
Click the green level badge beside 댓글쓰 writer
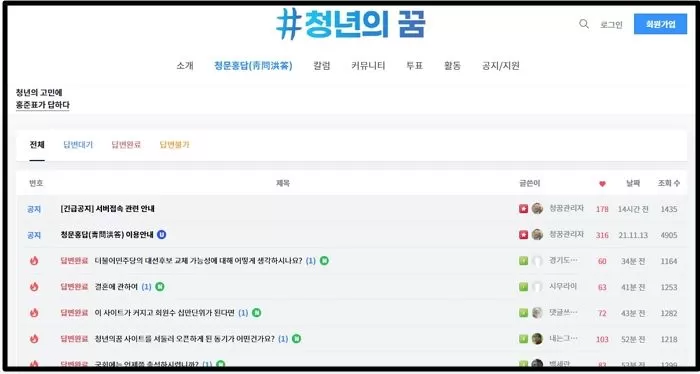click(523, 313)
